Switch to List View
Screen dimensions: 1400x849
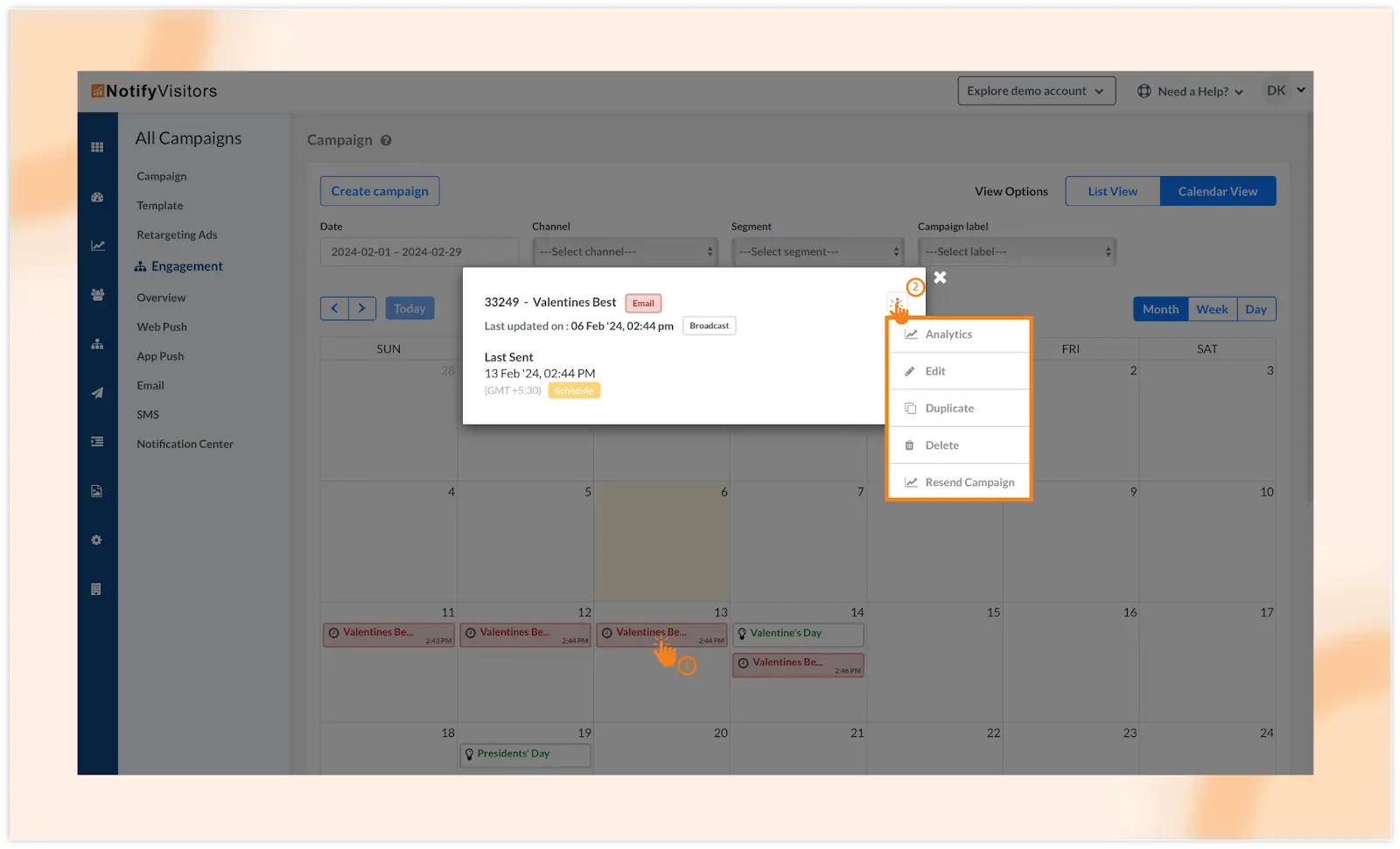(x=1112, y=192)
